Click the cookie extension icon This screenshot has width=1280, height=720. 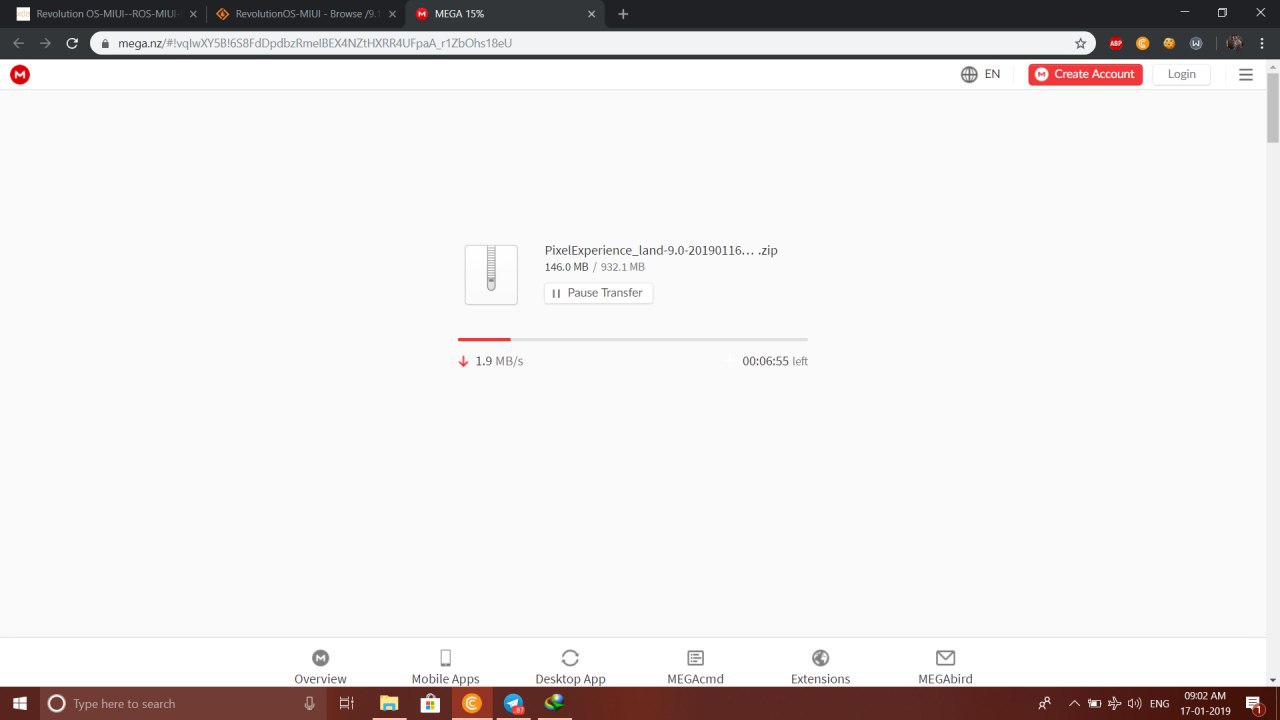point(1169,43)
